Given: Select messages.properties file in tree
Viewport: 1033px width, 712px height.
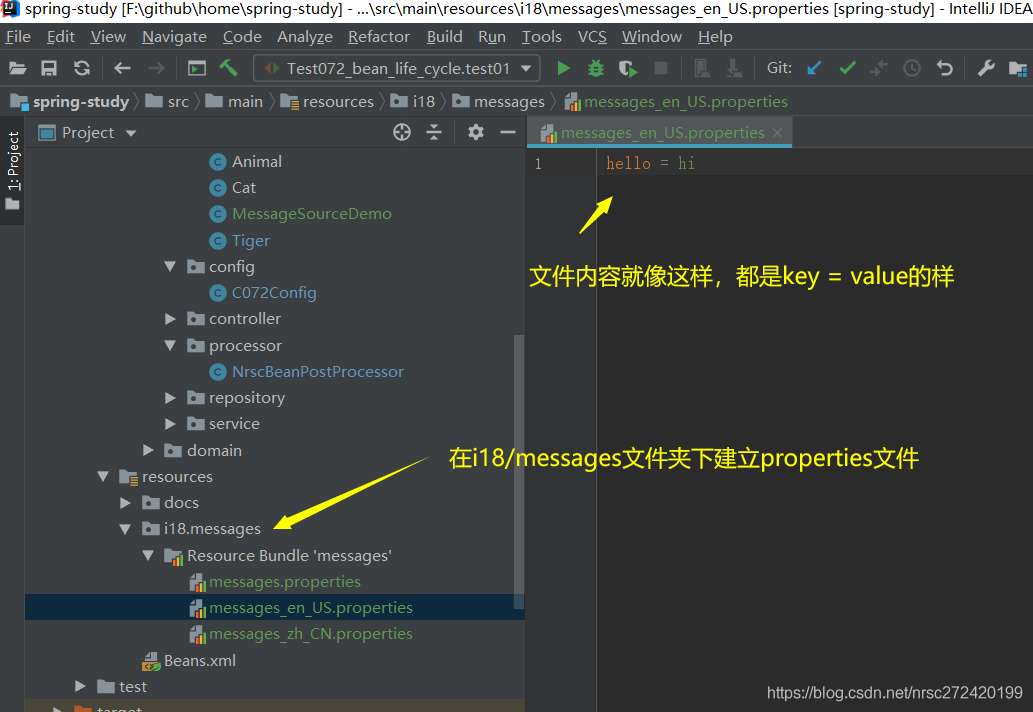Looking at the screenshot, I should pyautogui.click(x=285, y=582).
